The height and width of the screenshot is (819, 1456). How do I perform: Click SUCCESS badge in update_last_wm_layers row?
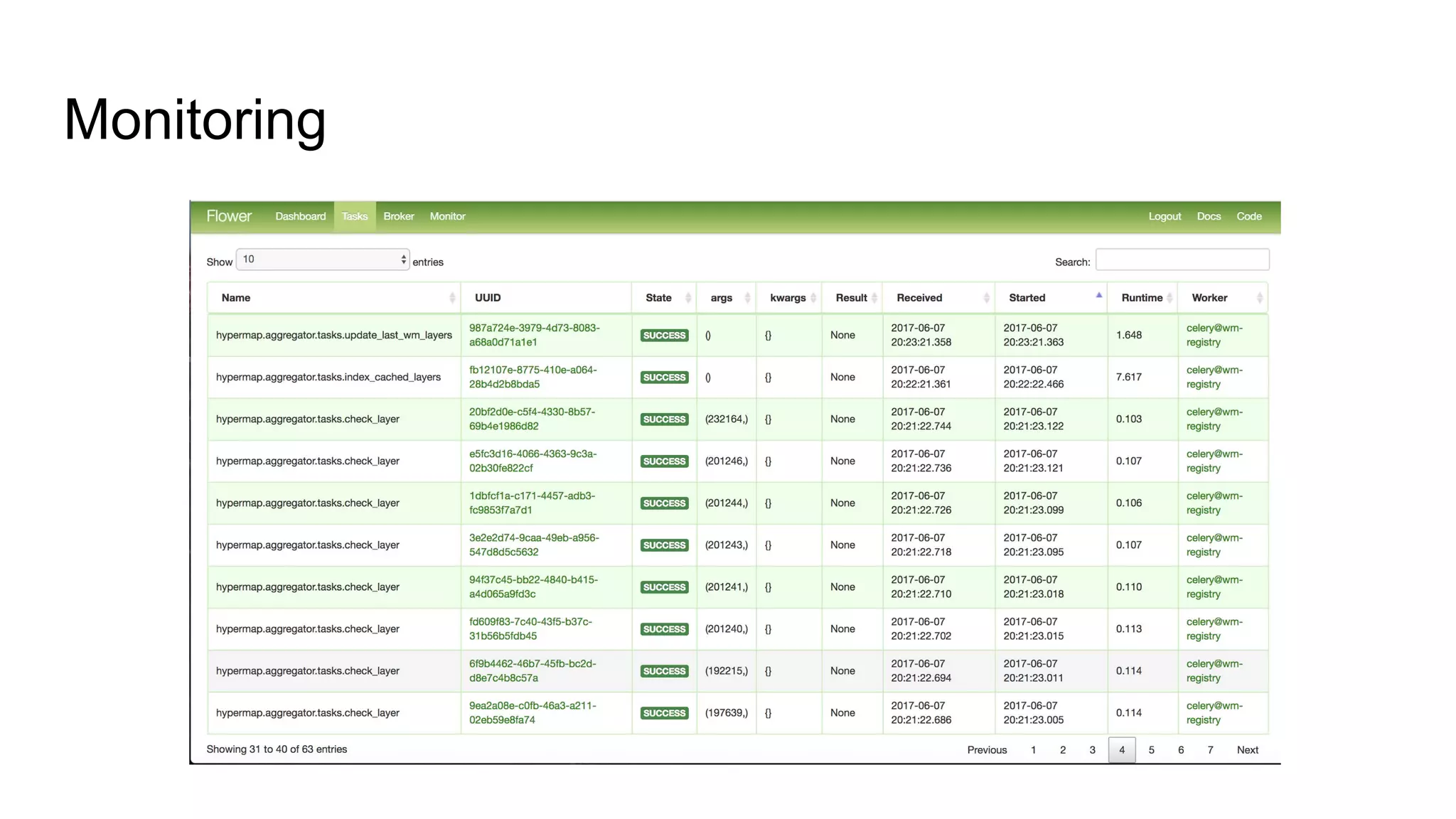pyautogui.click(x=664, y=336)
